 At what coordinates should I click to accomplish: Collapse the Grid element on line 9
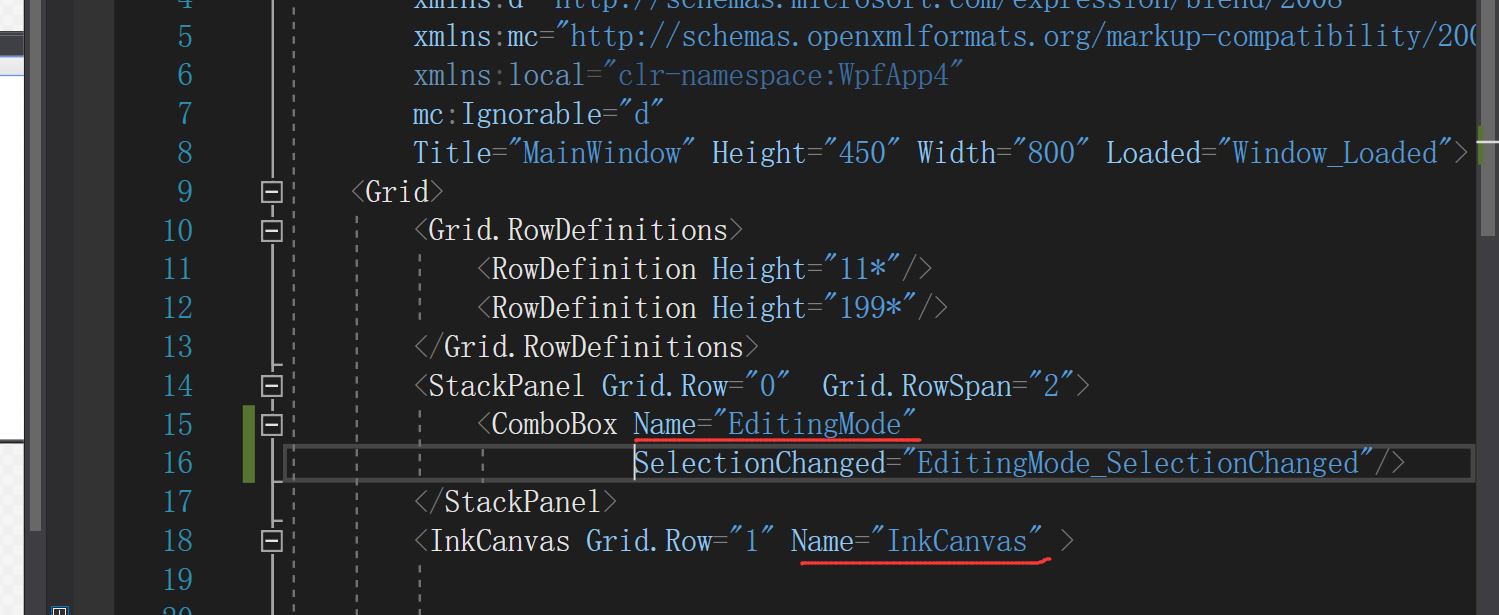tap(271, 191)
